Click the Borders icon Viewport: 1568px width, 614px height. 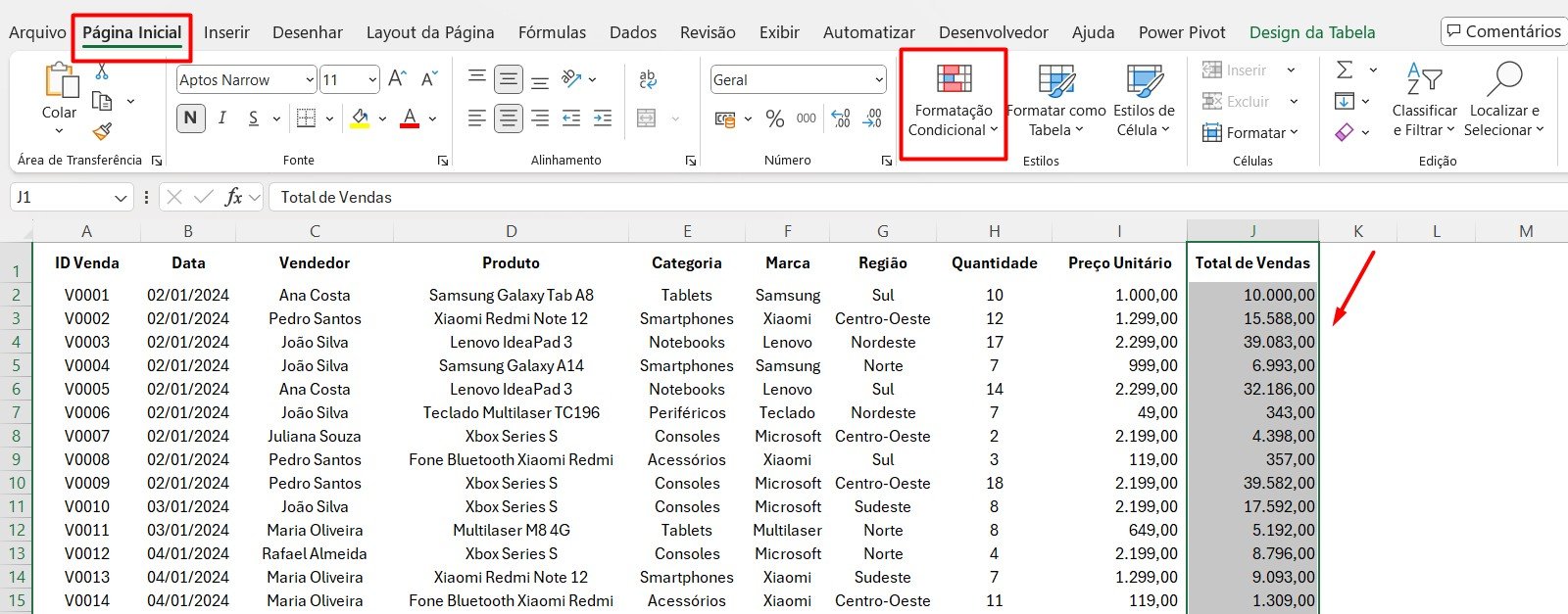pyautogui.click(x=306, y=118)
